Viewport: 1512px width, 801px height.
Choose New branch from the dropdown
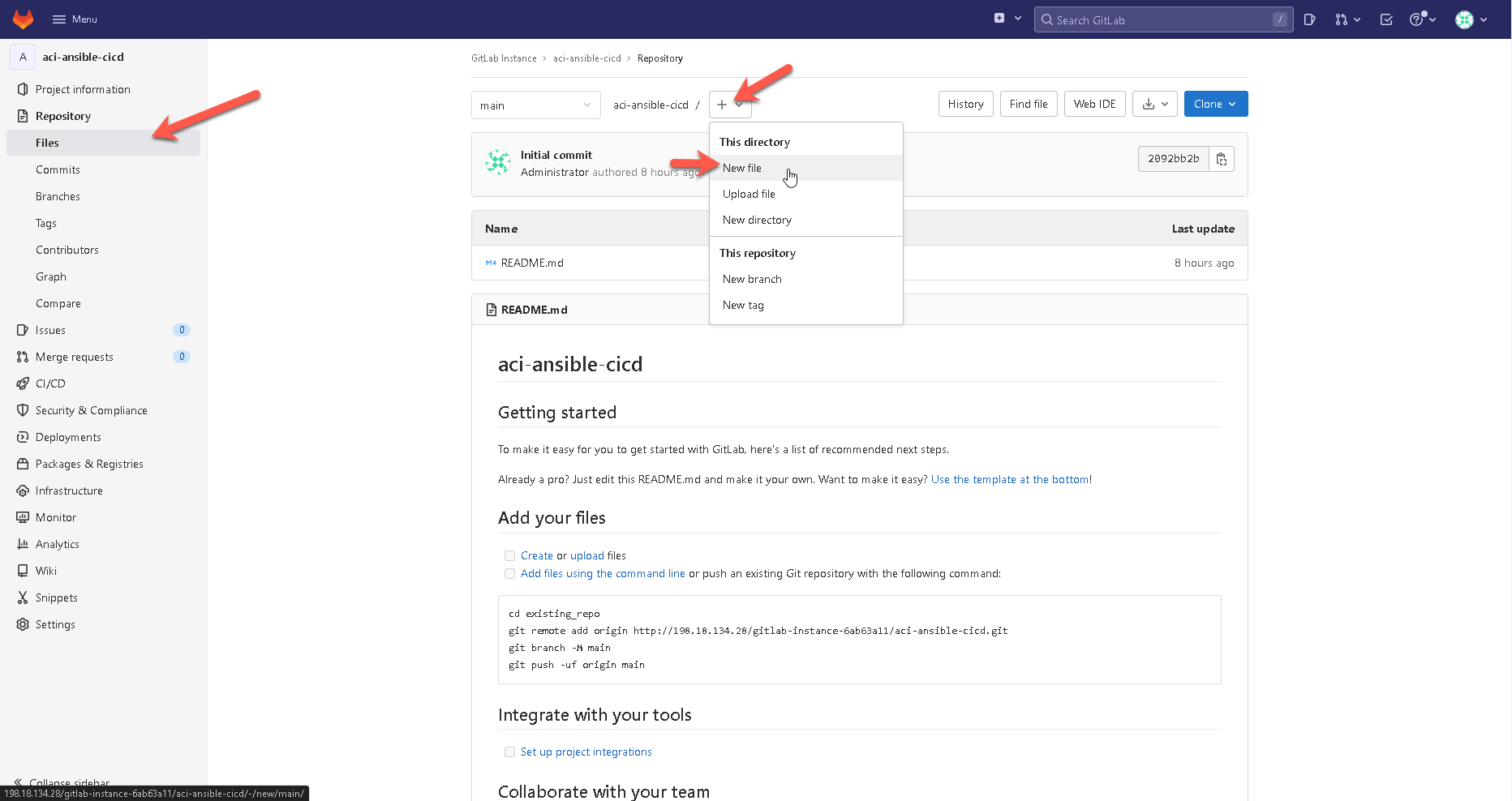(806, 279)
